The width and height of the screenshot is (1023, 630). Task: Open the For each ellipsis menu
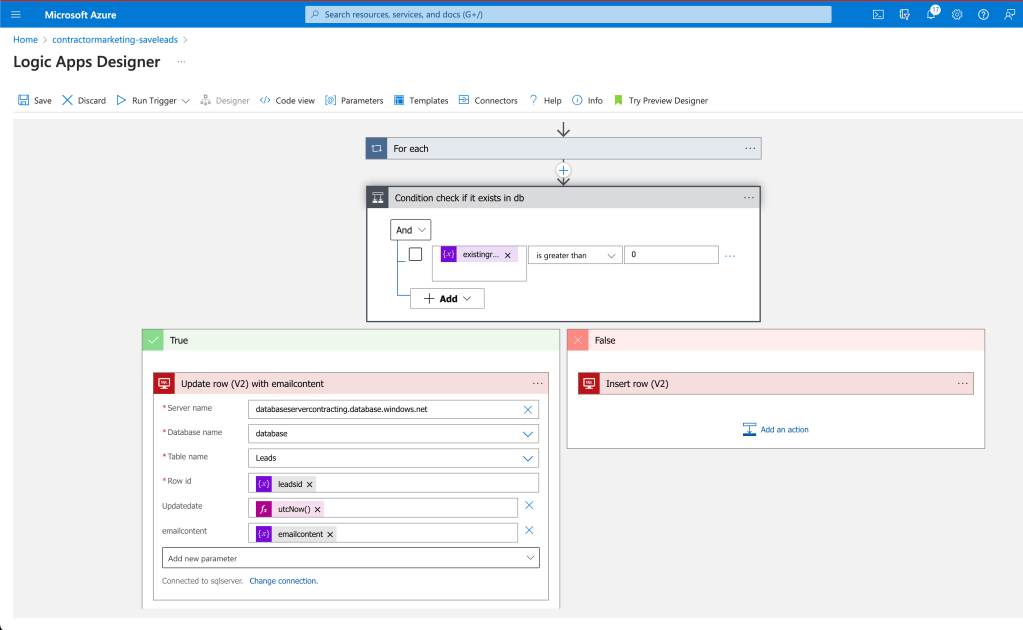click(x=750, y=149)
